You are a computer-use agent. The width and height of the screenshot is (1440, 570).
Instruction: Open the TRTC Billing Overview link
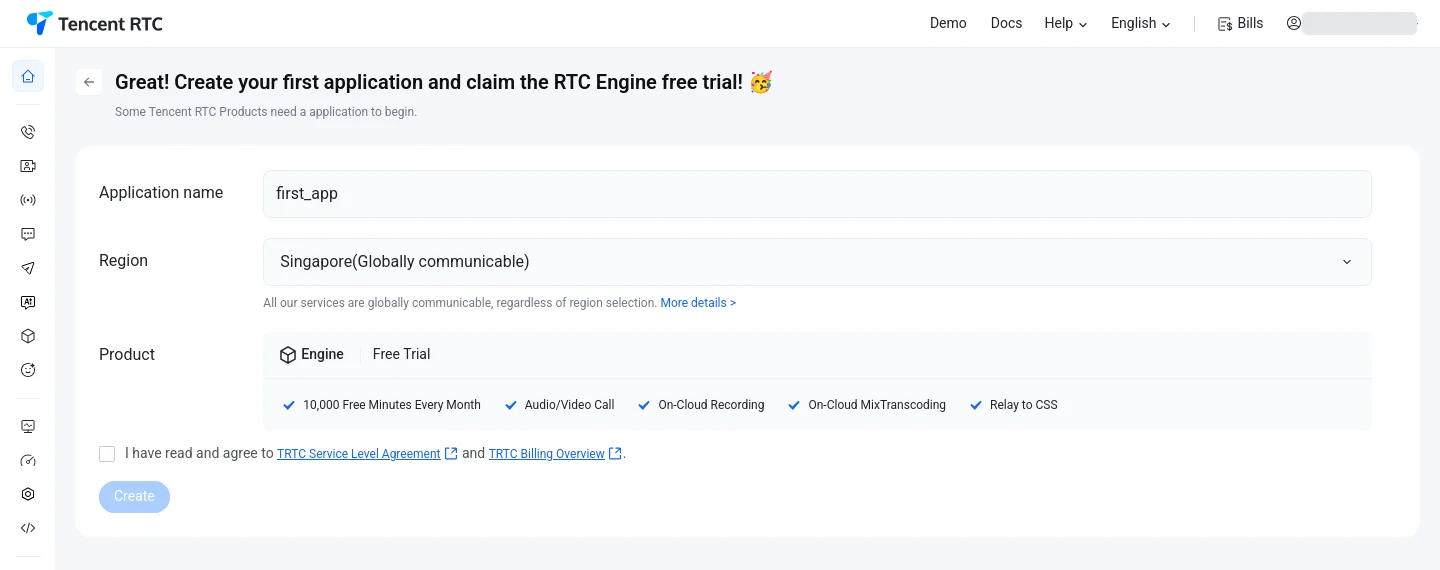pyautogui.click(x=547, y=454)
